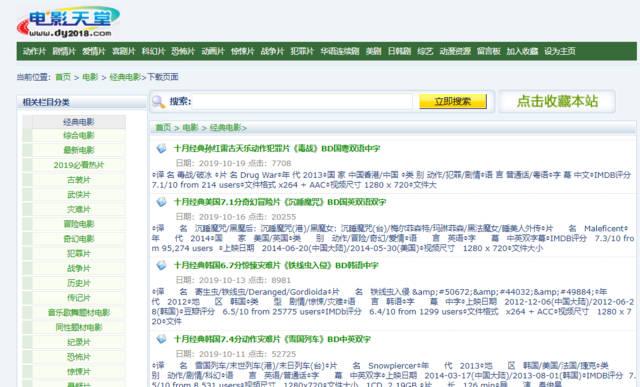Image resolution: width=640 pixels, height=387 pixels.
Task: Select 2019必看热片 in the sidebar
Action: pos(79,165)
